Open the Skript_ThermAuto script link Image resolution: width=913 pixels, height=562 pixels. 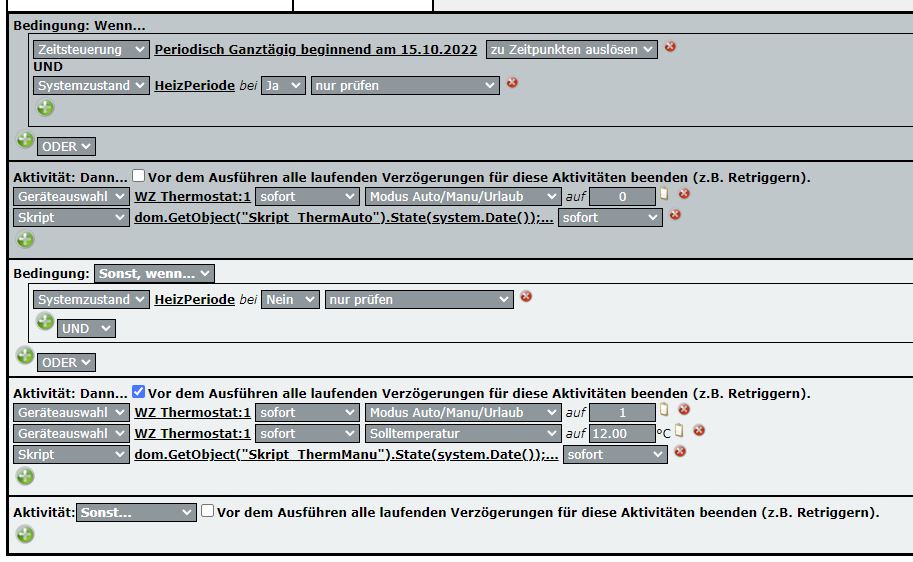344,218
